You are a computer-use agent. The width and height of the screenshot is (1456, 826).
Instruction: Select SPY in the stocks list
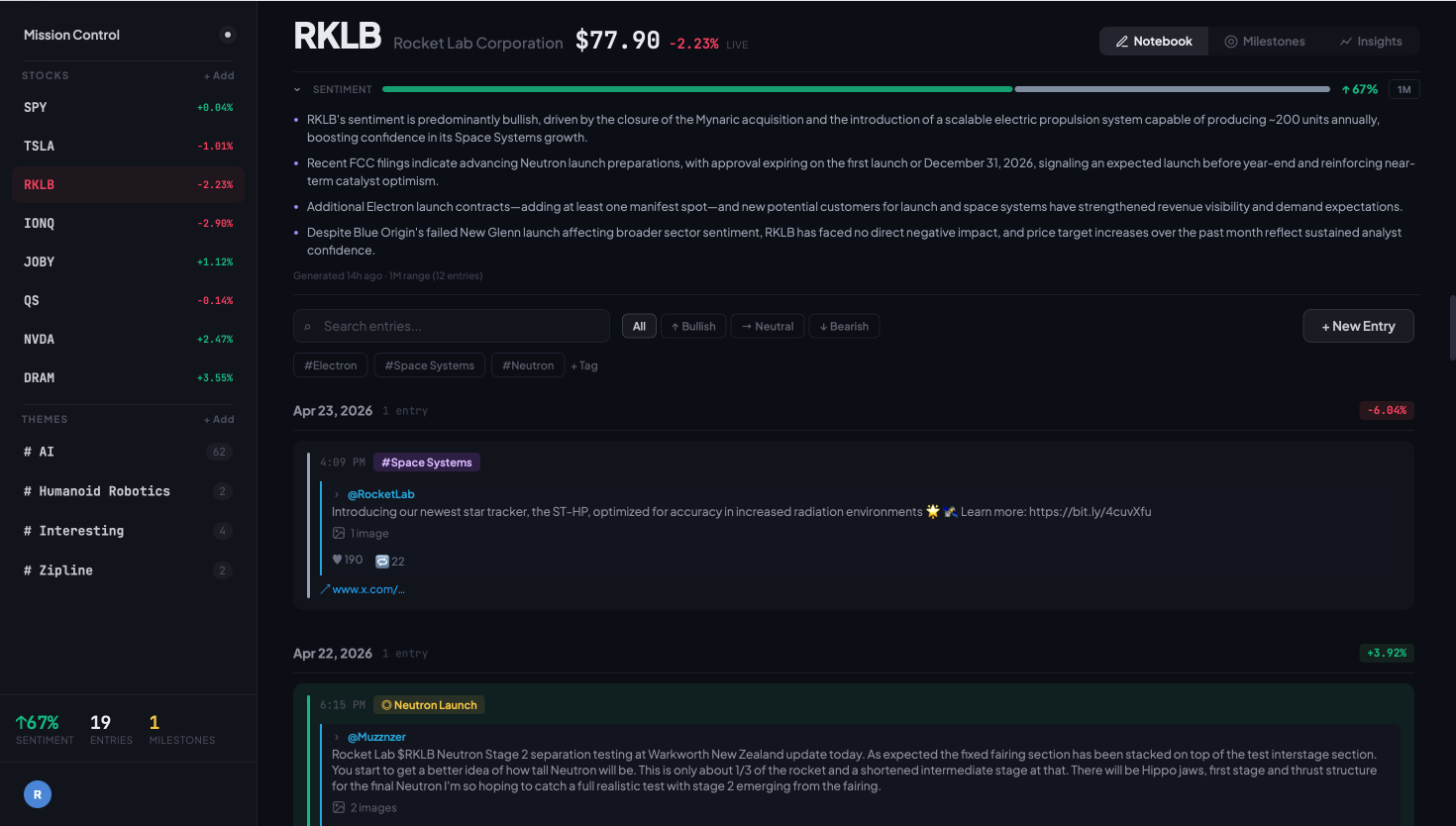pos(128,107)
